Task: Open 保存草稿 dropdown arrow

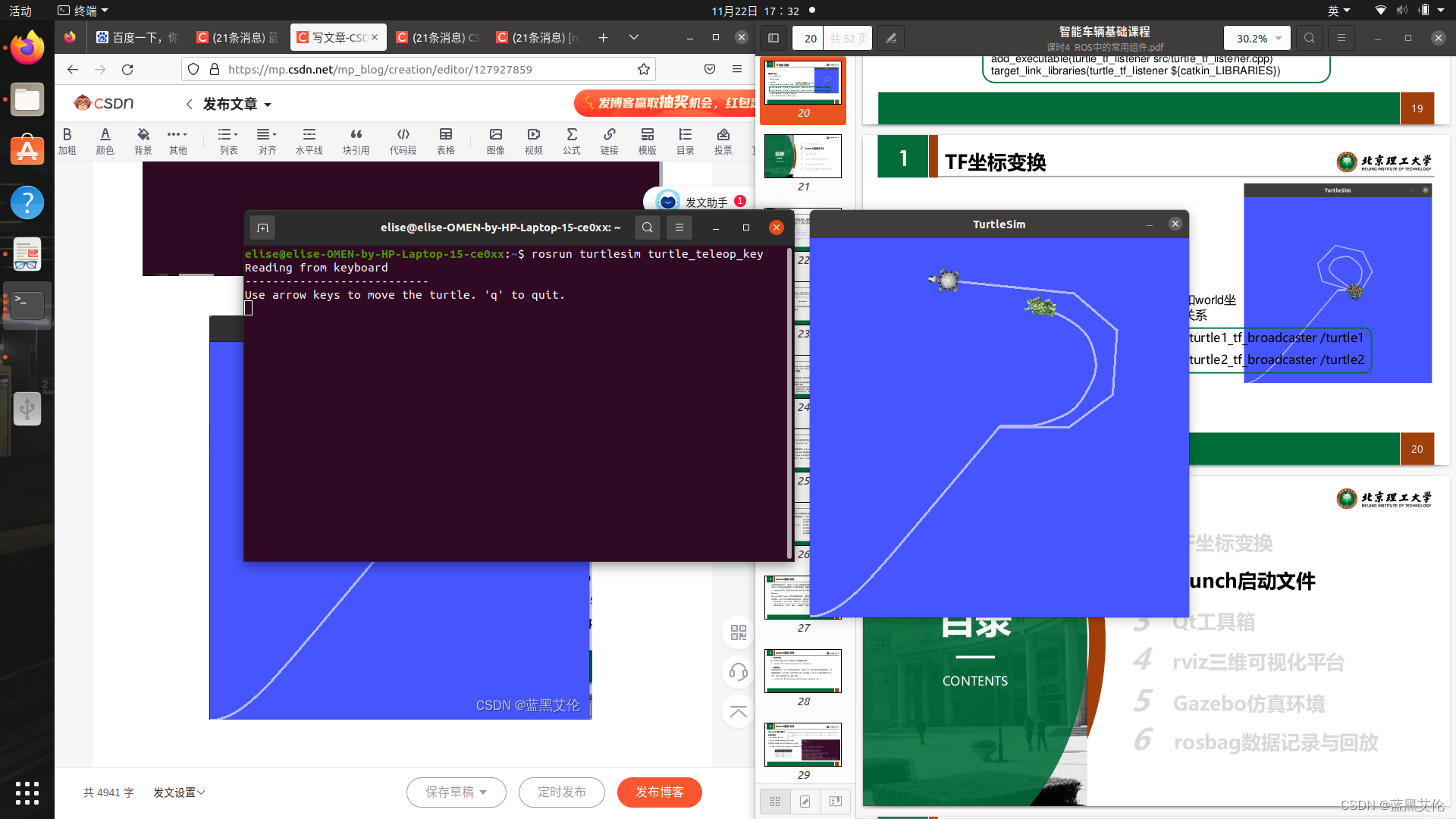Action: (x=483, y=792)
